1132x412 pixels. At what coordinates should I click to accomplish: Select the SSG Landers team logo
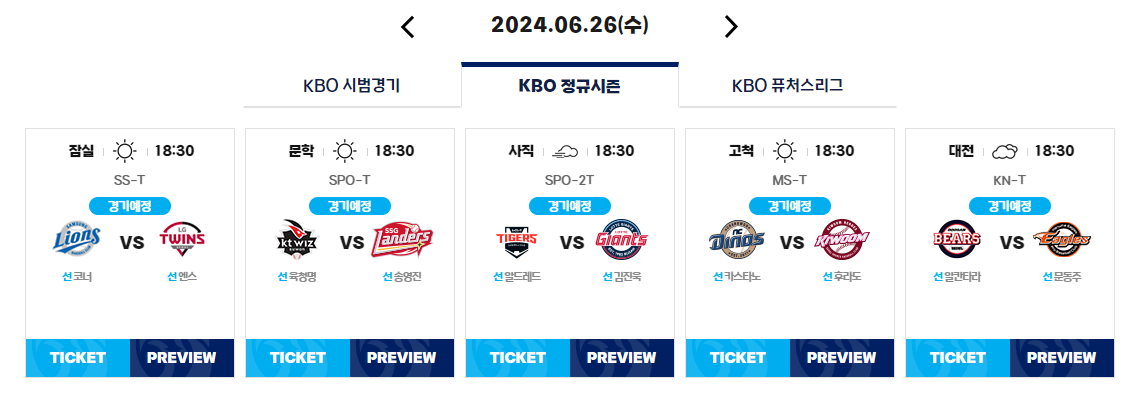402,240
